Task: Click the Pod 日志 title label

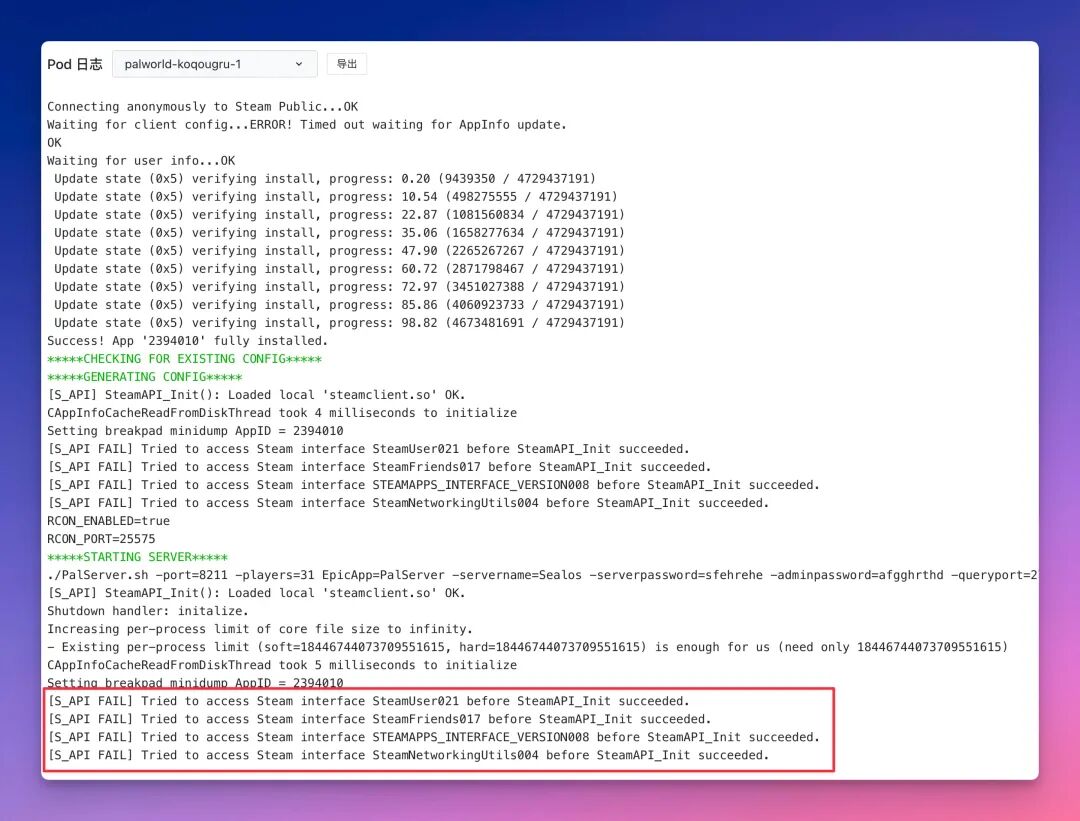Action: (74, 64)
